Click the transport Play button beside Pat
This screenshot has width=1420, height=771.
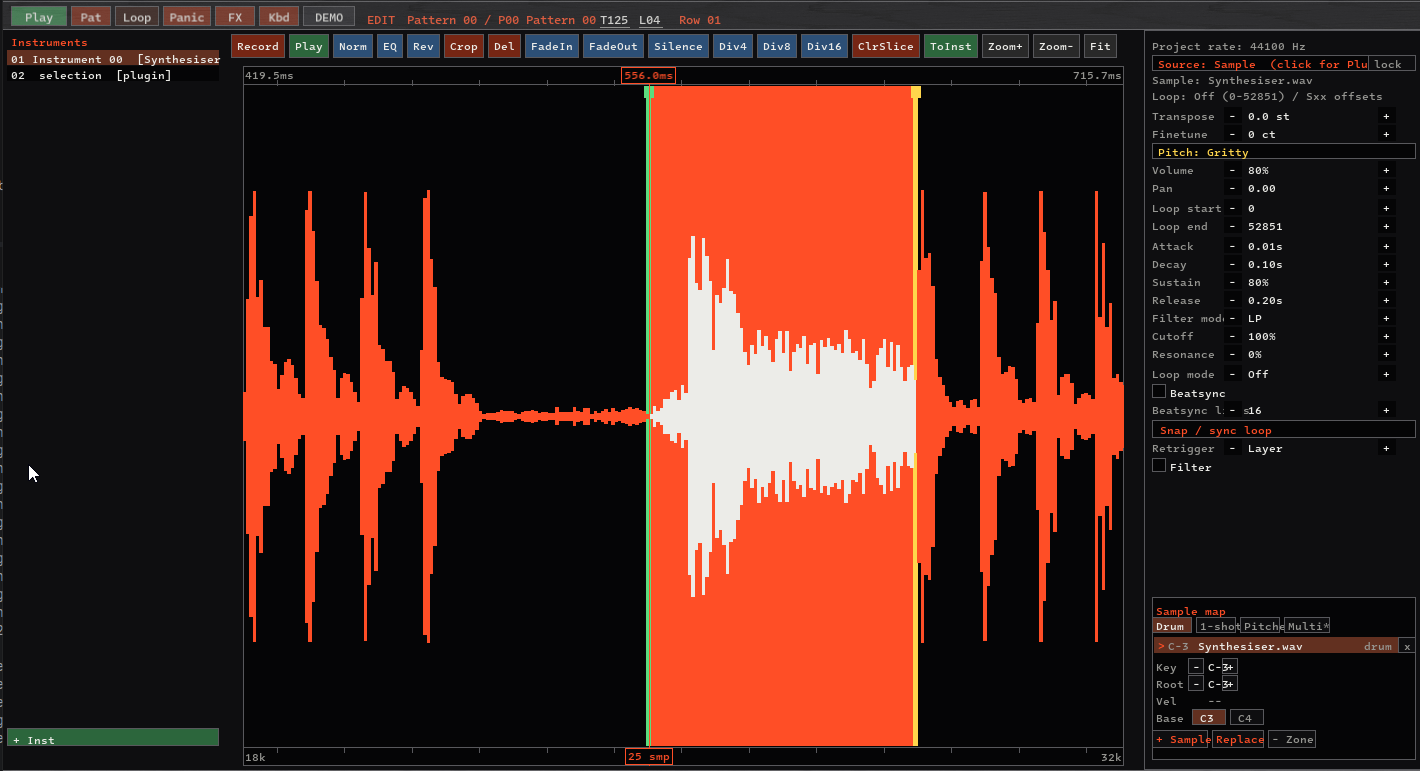tap(39, 17)
